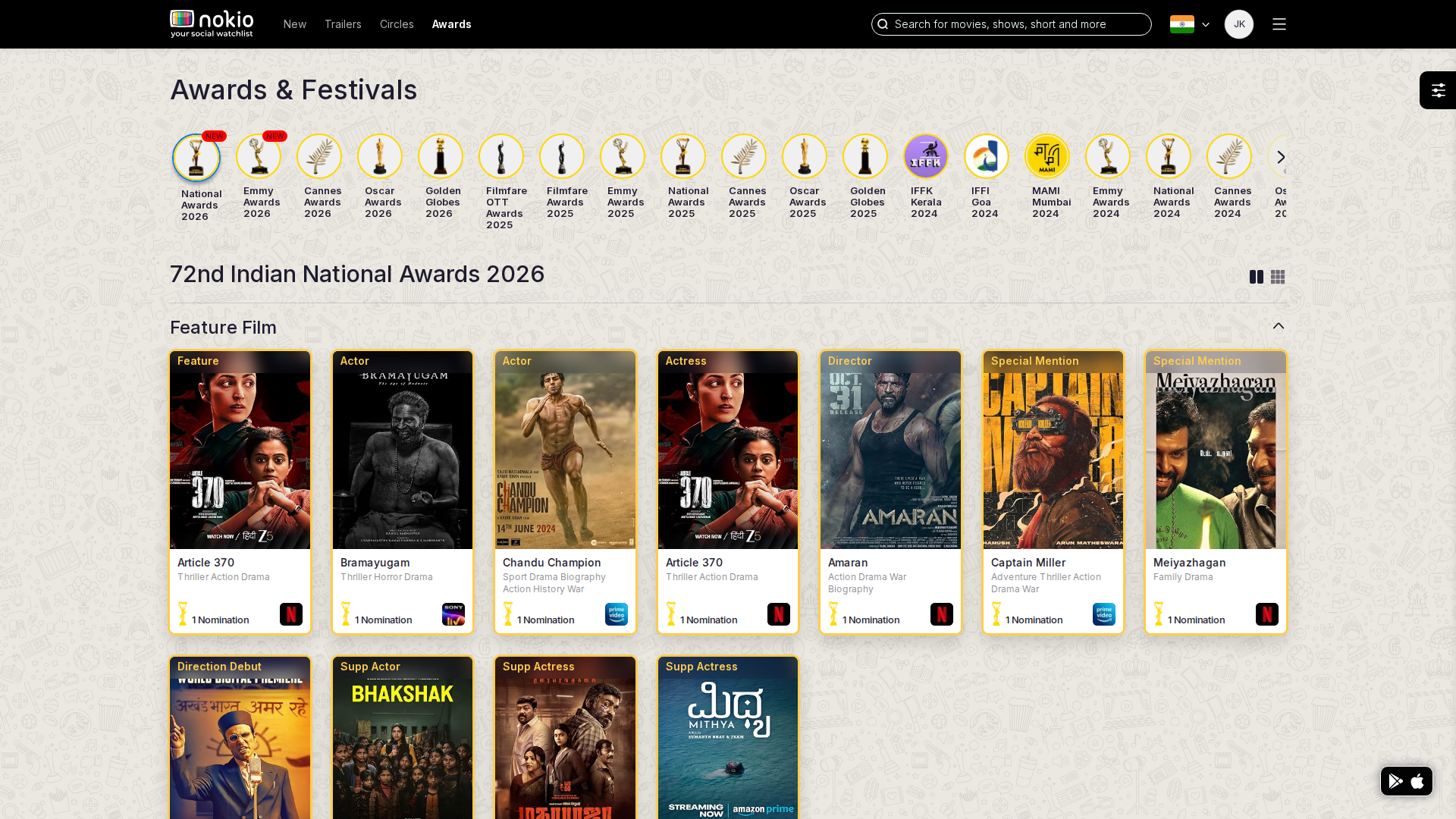Screen dimensions: 1456x819
Task: Open Netflix icon on Article 370 Feature card
Action: (291, 614)
